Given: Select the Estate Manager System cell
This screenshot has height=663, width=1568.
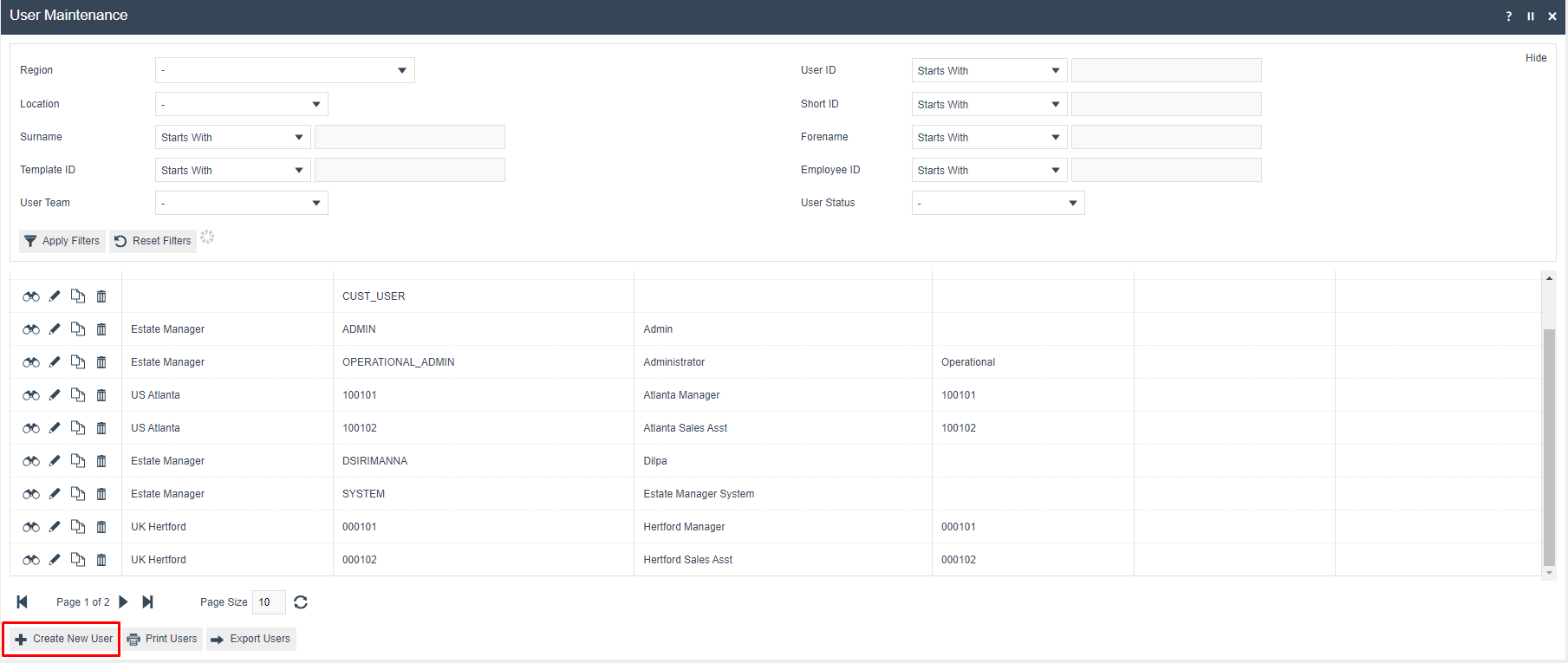Looking at the screenshot, I should click(783, 494).
